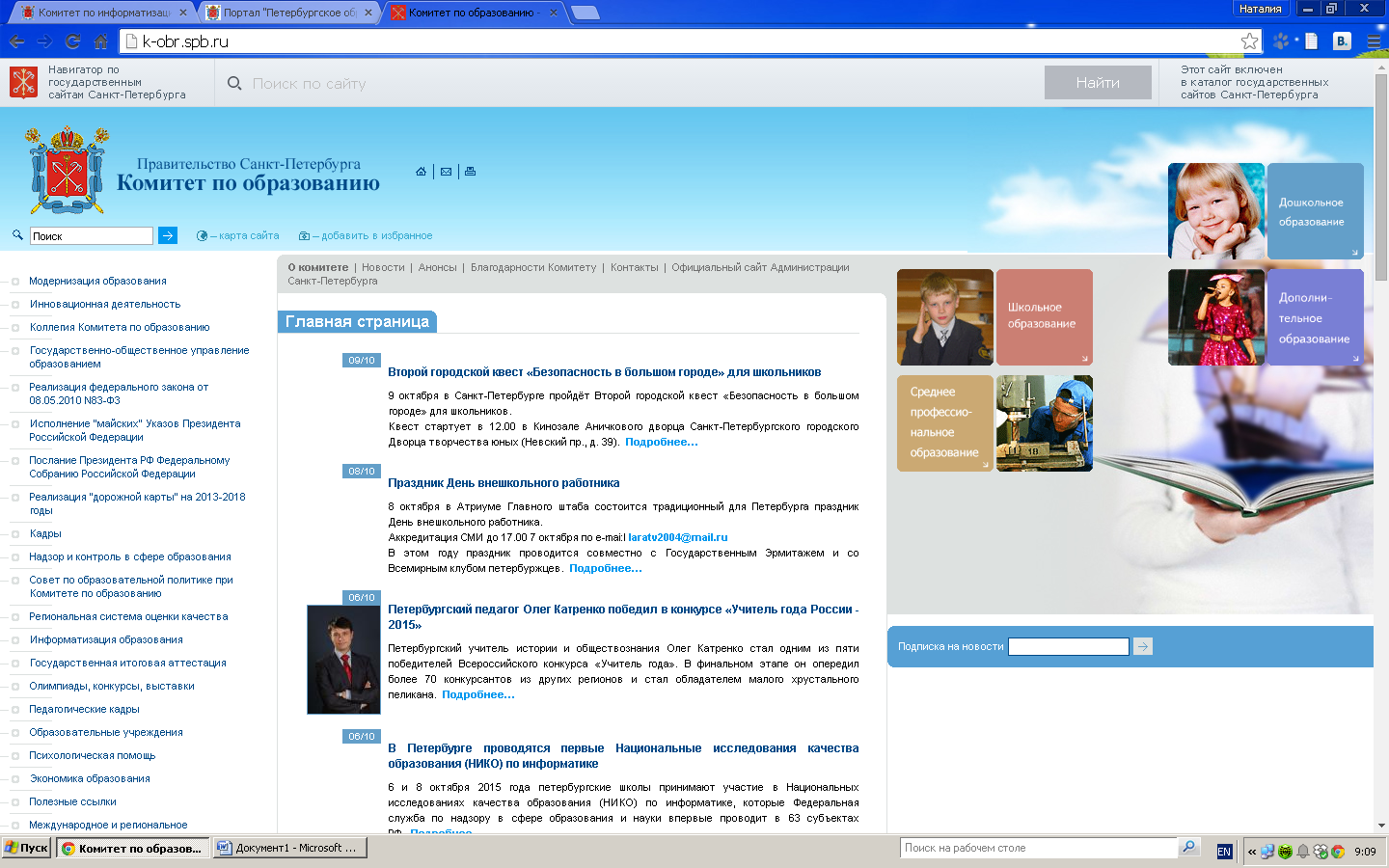Open the Среднее профессиональное образование tile
The image size is (1389, 868).
pyautogui.click(x=945, y=423)
